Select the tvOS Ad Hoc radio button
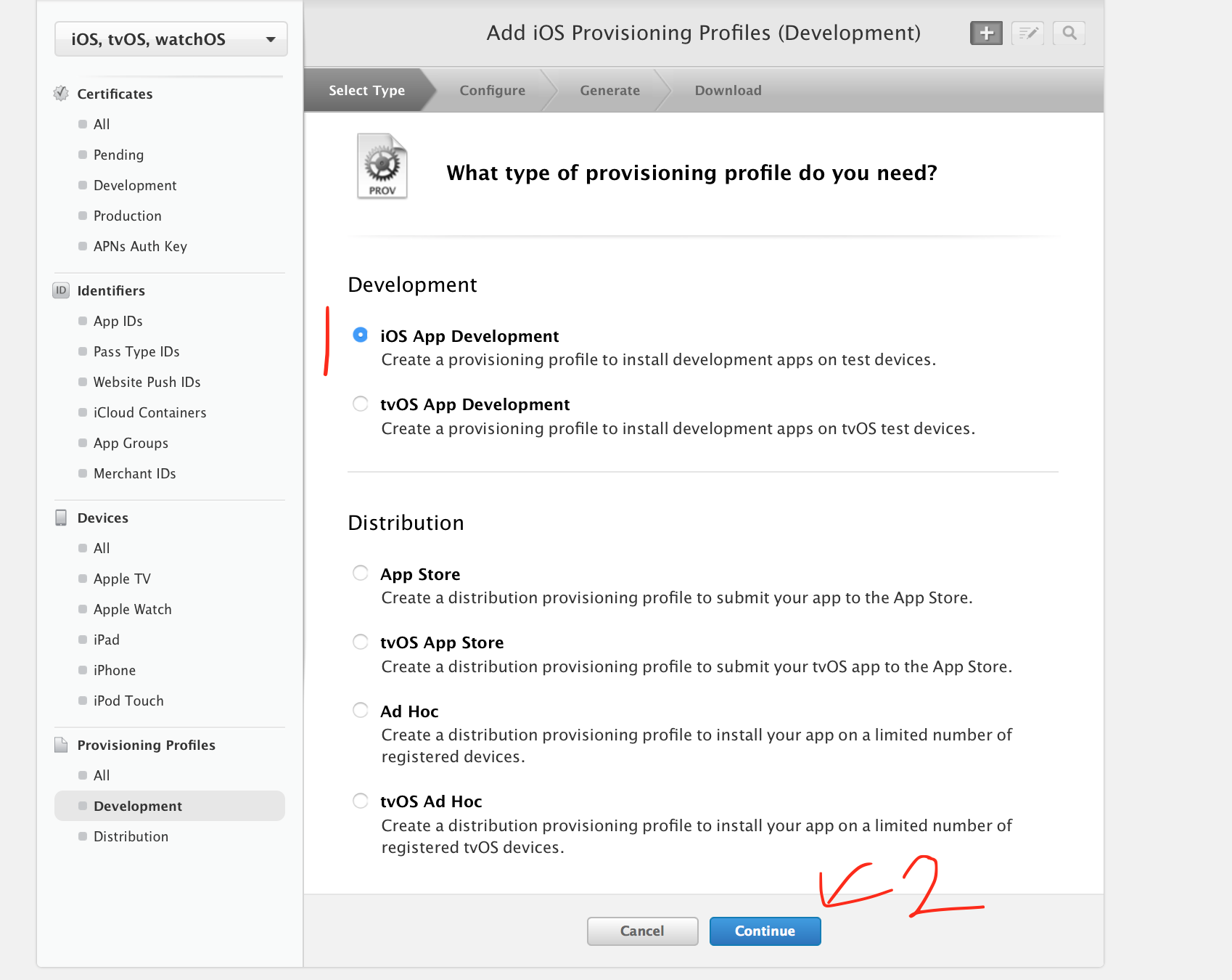 point(361,801)
